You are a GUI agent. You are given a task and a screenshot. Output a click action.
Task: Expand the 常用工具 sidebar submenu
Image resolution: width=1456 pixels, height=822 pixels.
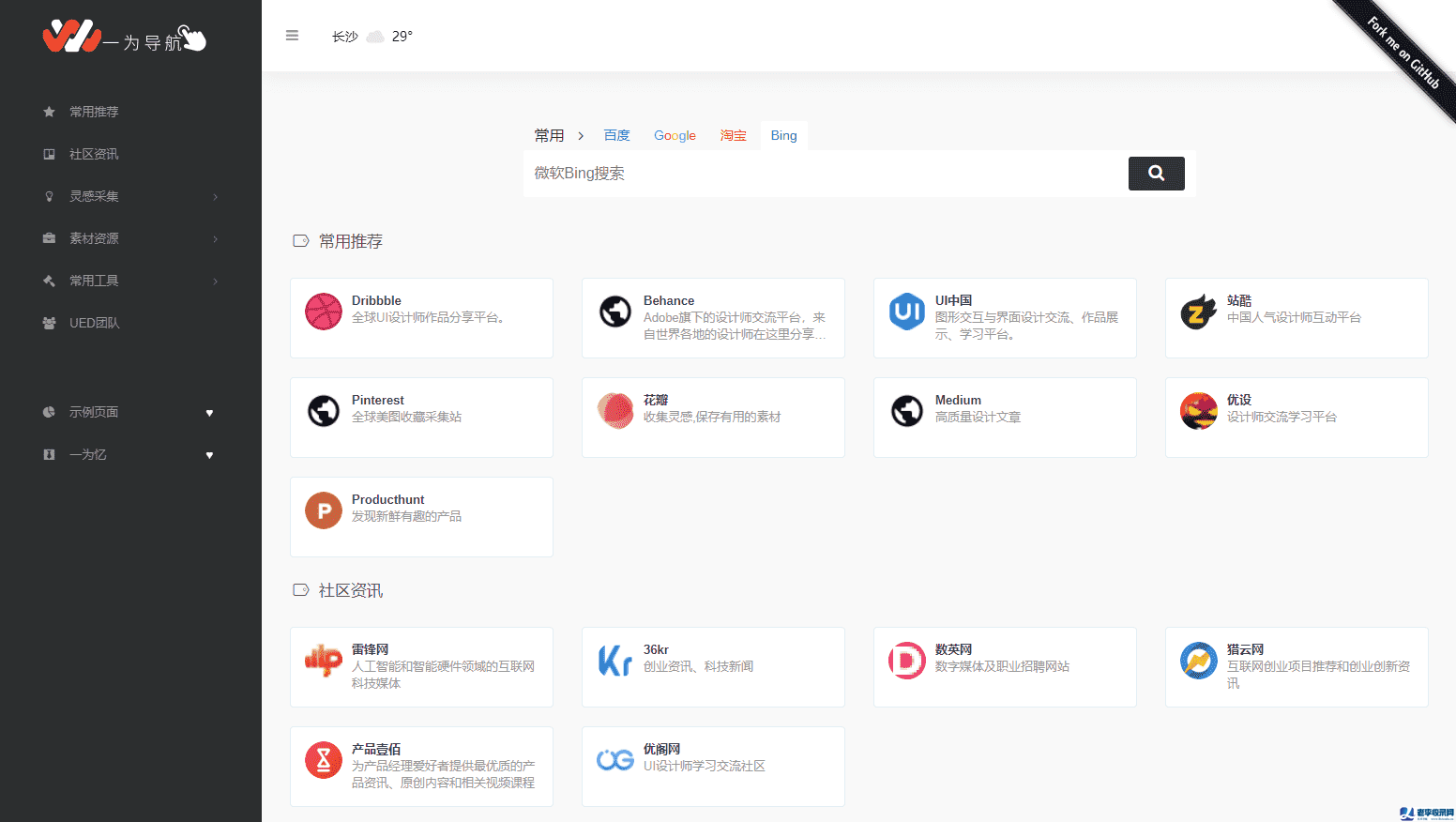click(129, 281)
